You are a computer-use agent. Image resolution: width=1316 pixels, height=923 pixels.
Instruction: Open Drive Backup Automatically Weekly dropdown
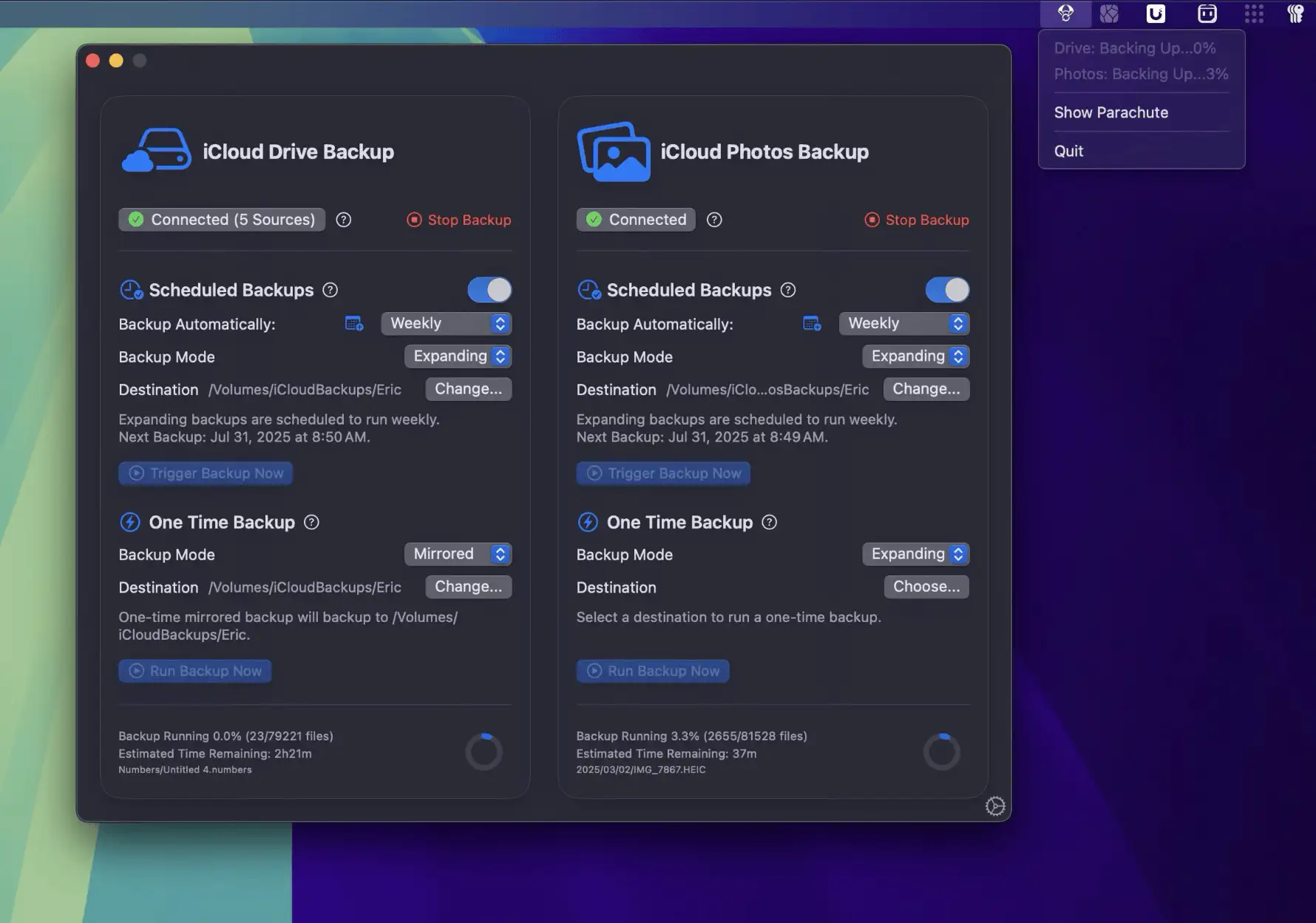point(447,323)
